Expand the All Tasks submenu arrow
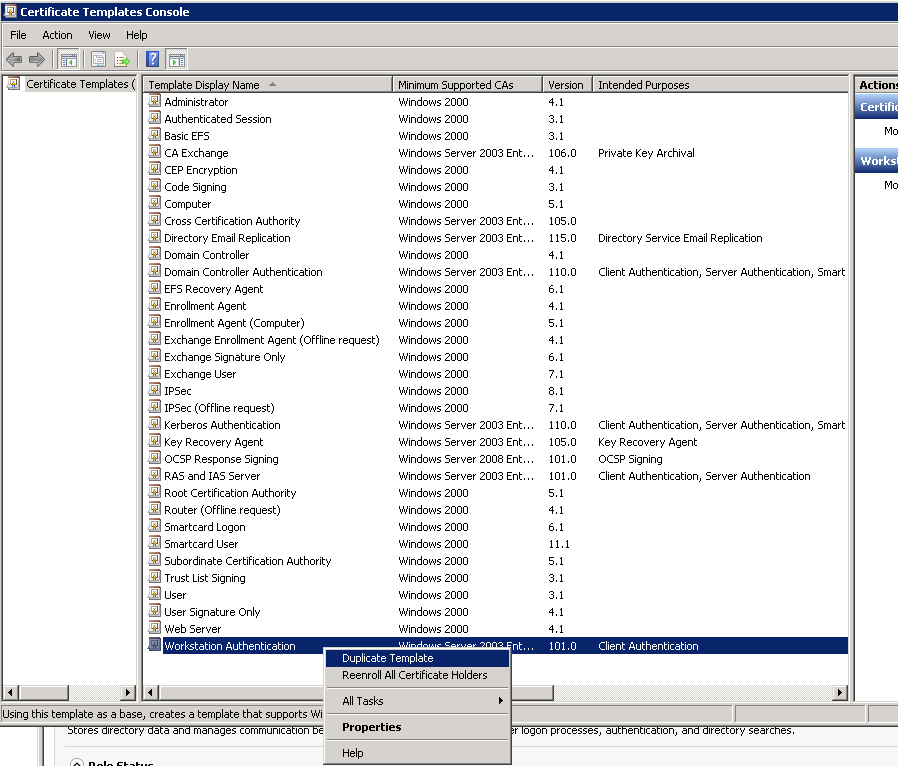898x766 pixels. click(501, 701)
